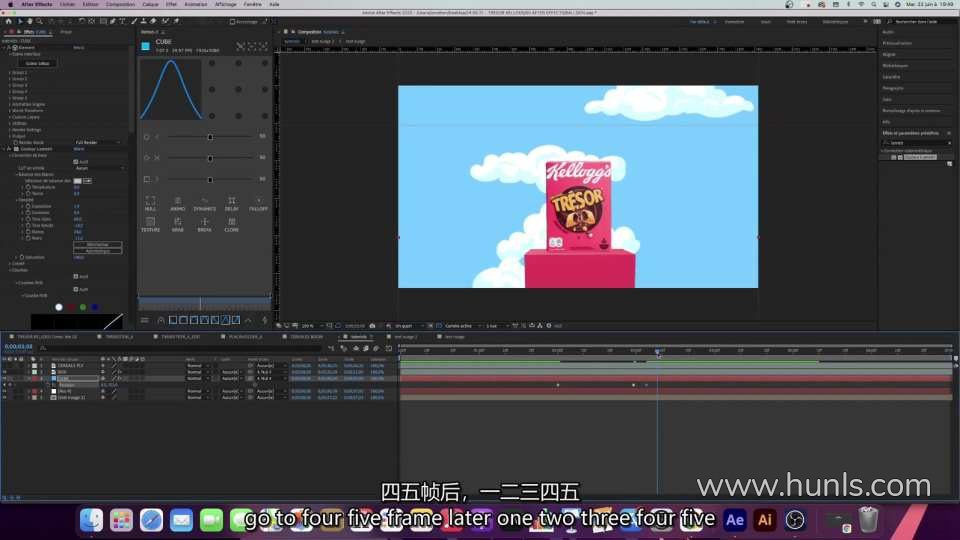
Task: Toggle the Actif checkbox under Correction de base
Action: pyautogui.click(x=75, y=161)
